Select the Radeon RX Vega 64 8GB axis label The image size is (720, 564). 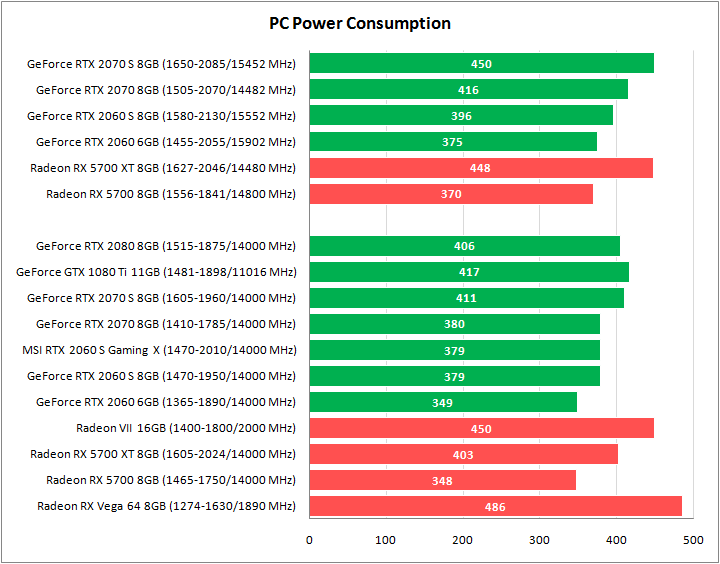pyautogui.click(x=167, y=506)
